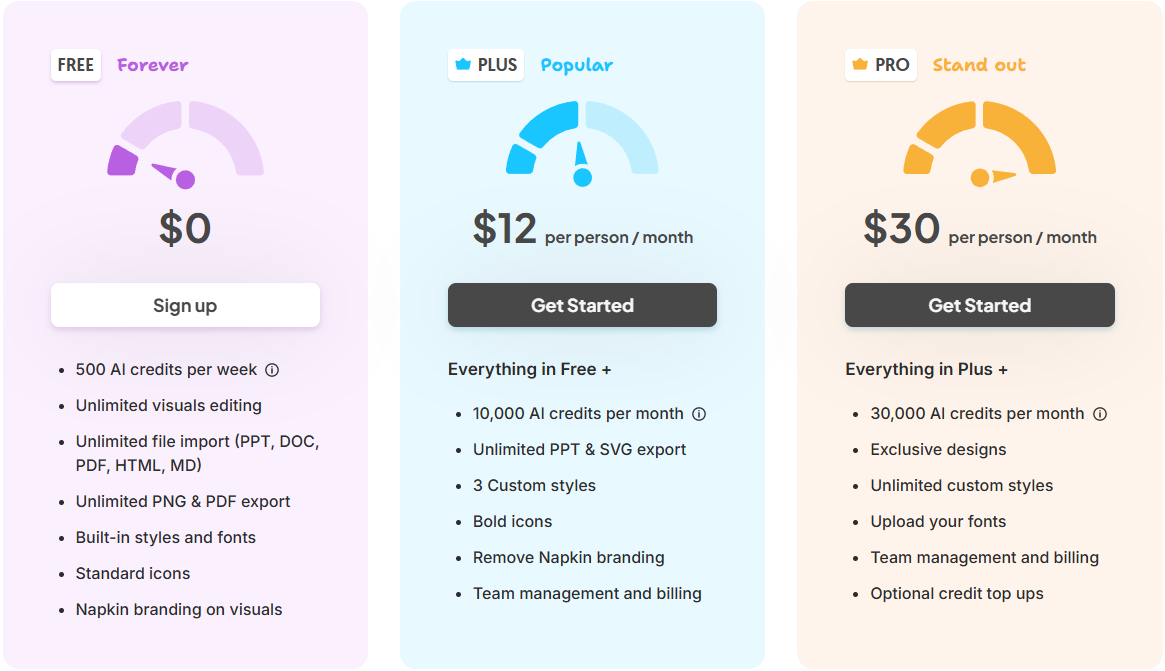Click the orange Stand out label
The image size is (1165, 671).
[x=979, y=65]
